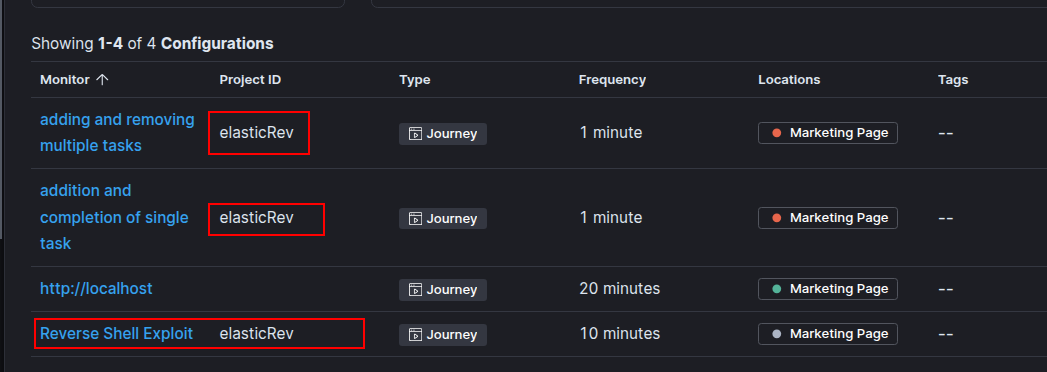Click Journey badge in the first row
This screenshot has width=1047, height=372.
point(443,134)
